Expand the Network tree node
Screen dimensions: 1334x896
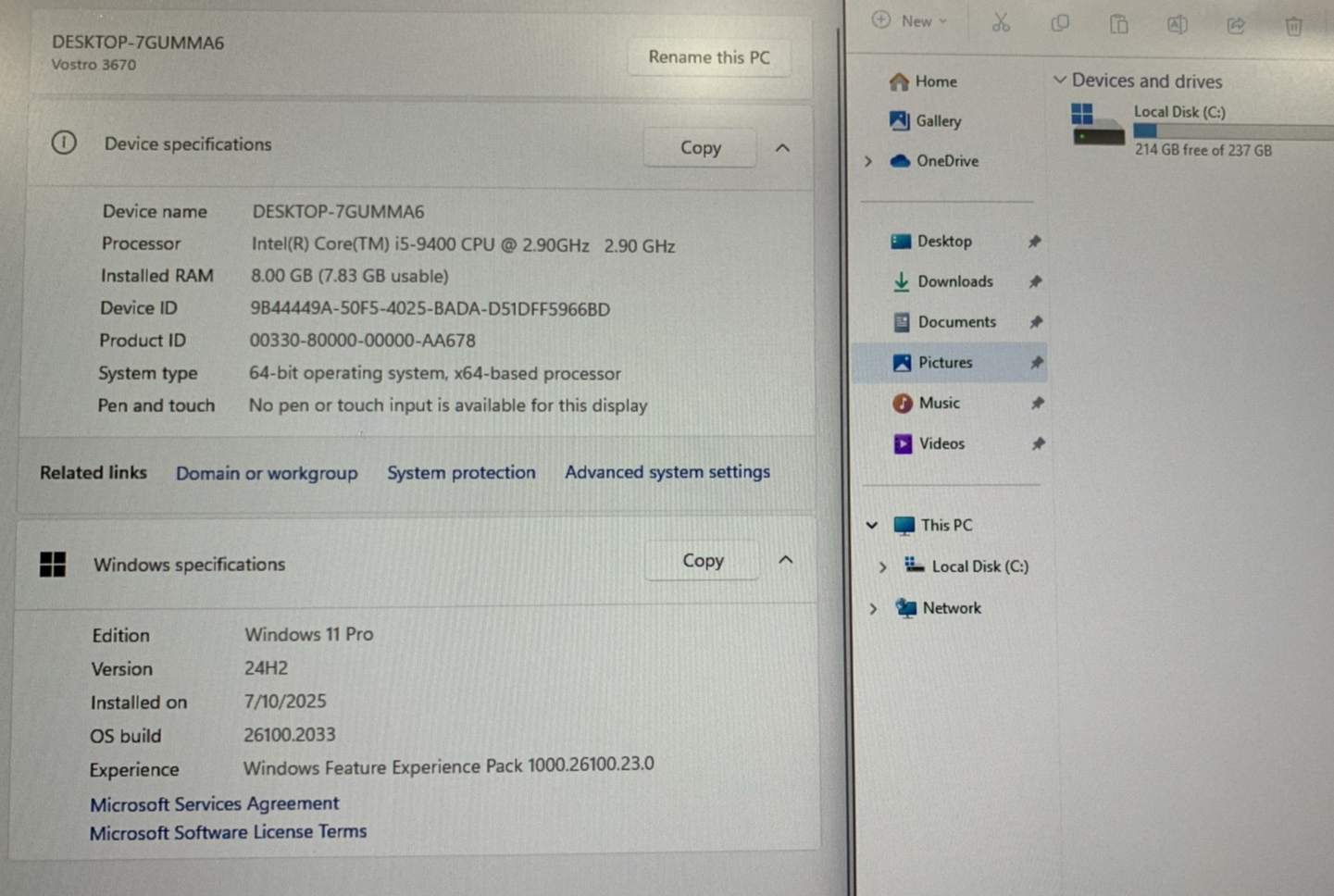(x=873, y=608)
